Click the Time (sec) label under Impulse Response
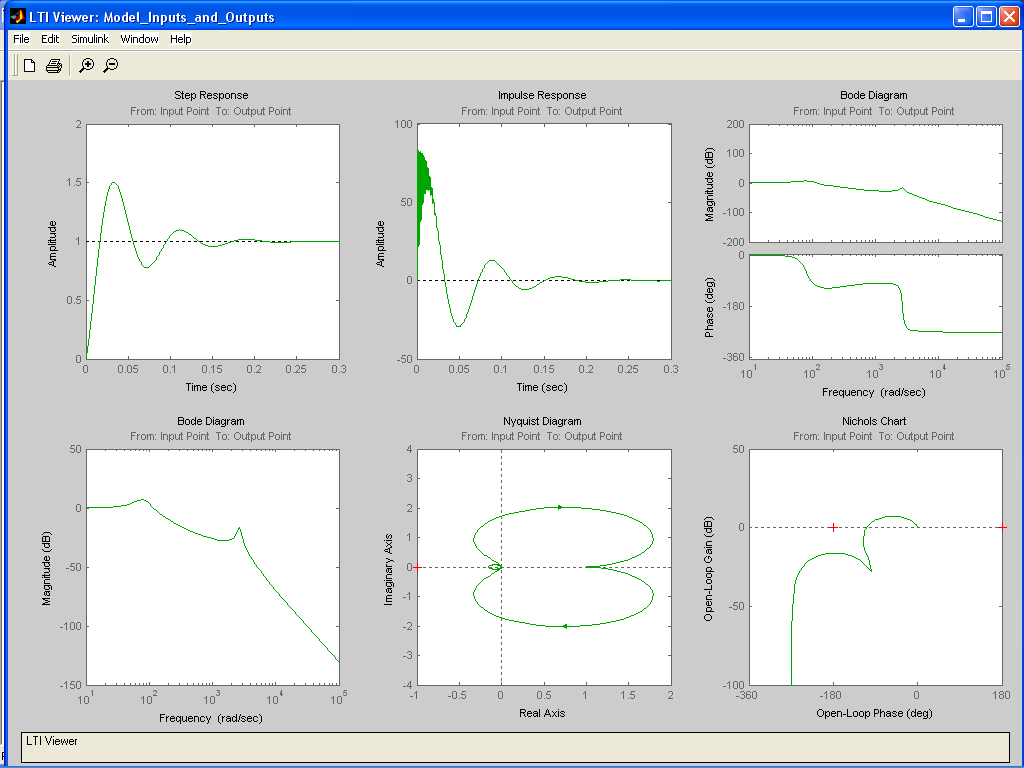This screenshot has height=768, width=1024. [x=542, y=387]
